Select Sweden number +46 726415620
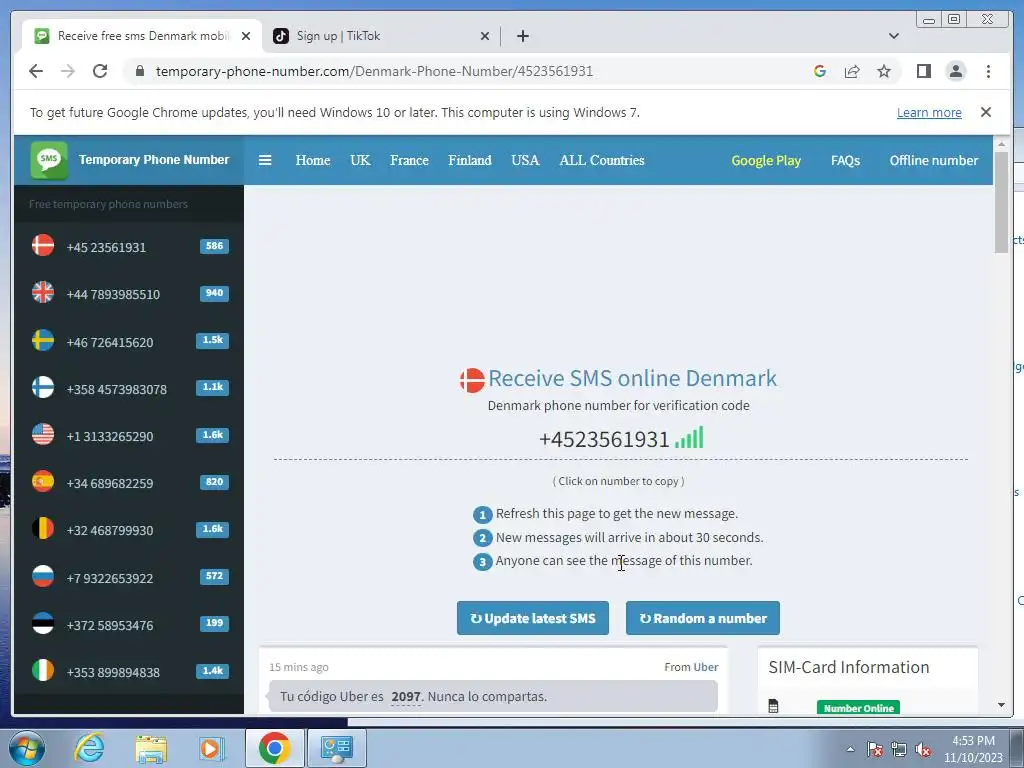Screen dimensions: 1024x768 129,342
